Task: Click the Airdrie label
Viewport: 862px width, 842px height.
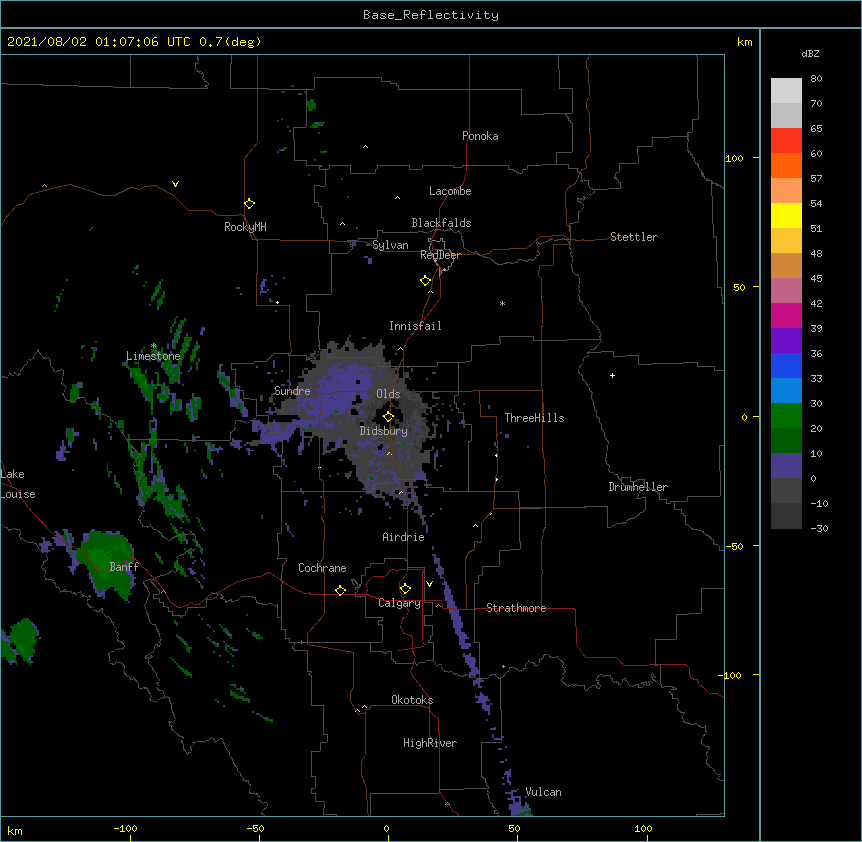Action: 404,537
